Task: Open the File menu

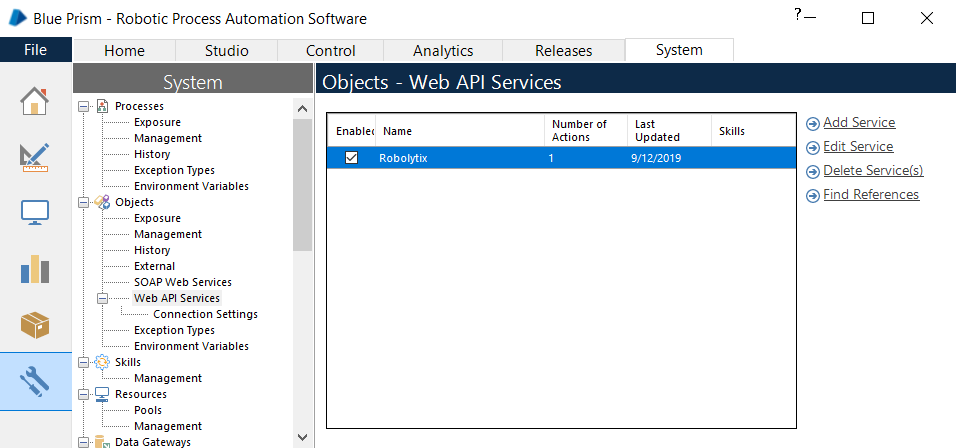Action: (x=36, y=49)
